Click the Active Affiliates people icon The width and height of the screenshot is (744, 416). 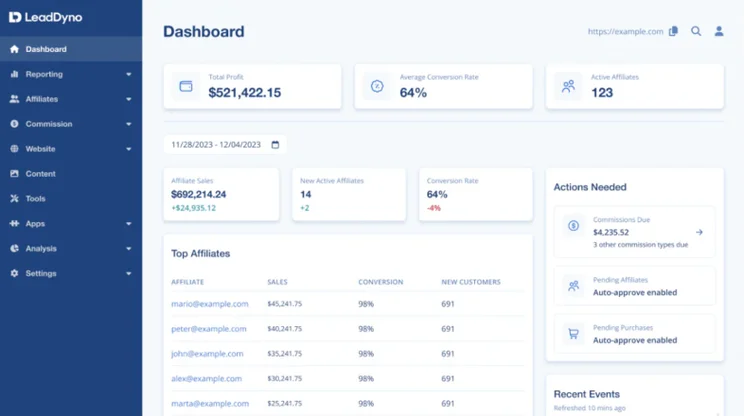[x=568, y=86]
